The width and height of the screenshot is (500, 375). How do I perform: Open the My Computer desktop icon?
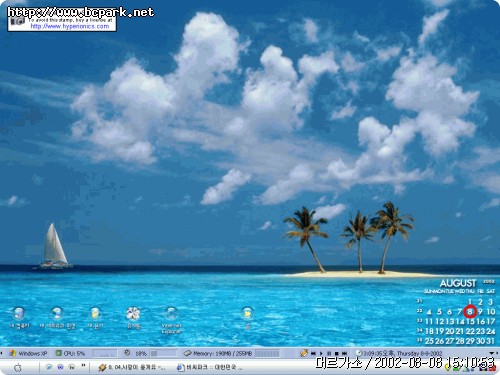pyautogui.click(x=19, y=318)
